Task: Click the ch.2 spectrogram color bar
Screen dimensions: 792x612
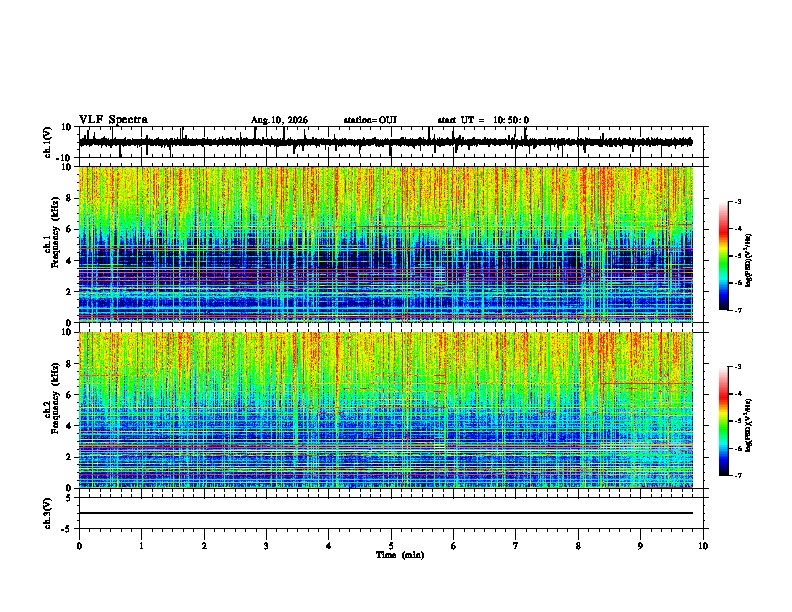Action: 723,421
